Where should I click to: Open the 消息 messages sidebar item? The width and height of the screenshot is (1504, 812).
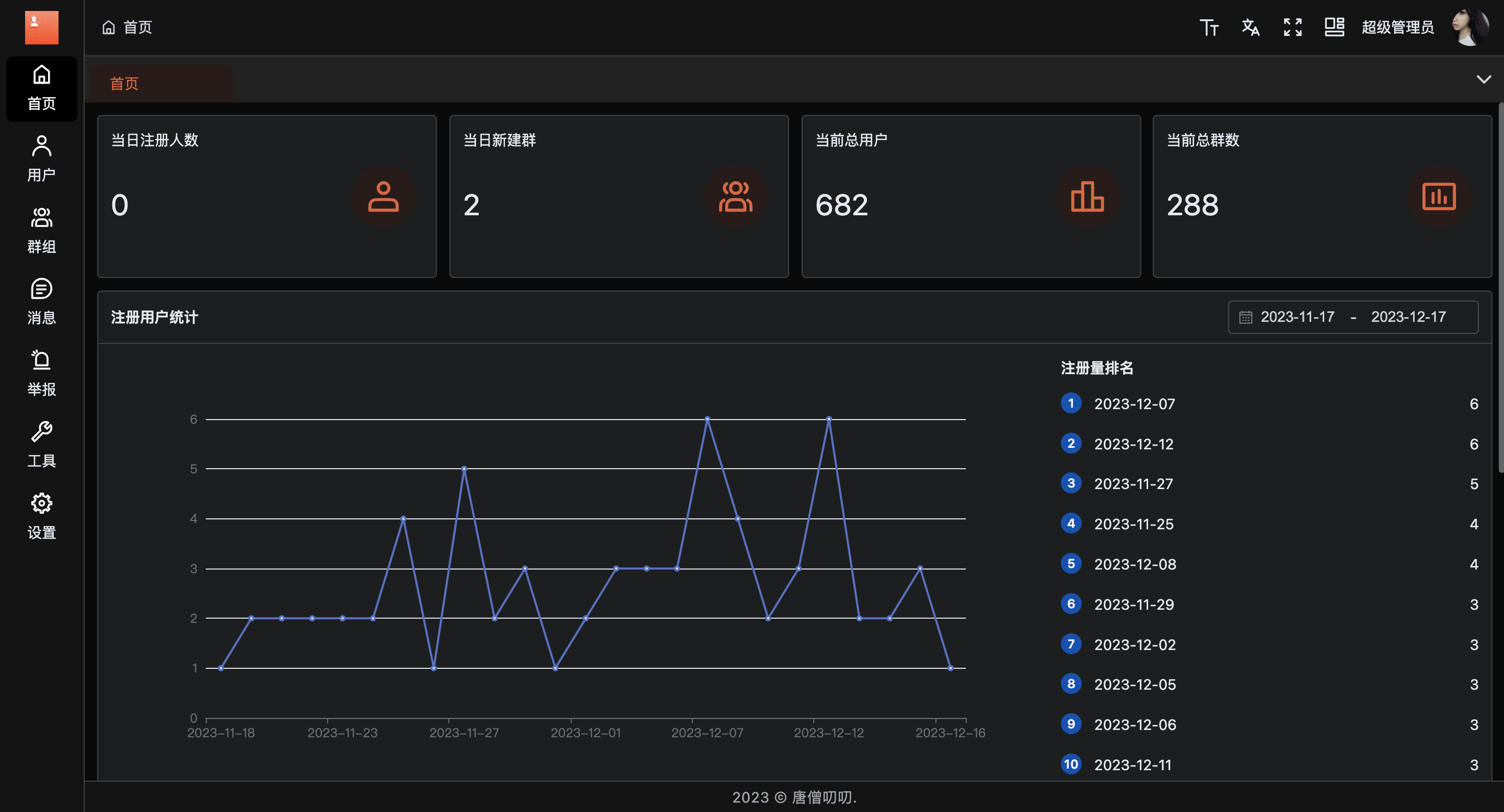pyautogui.click(x=41, y=303)
